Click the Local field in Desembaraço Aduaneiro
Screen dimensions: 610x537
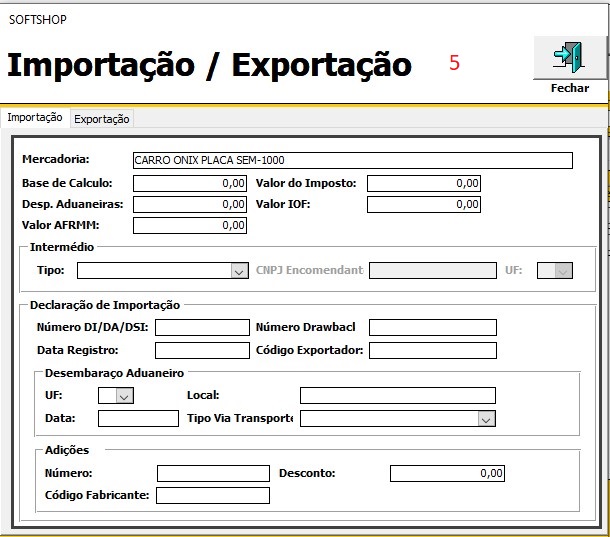click(397, 395)
